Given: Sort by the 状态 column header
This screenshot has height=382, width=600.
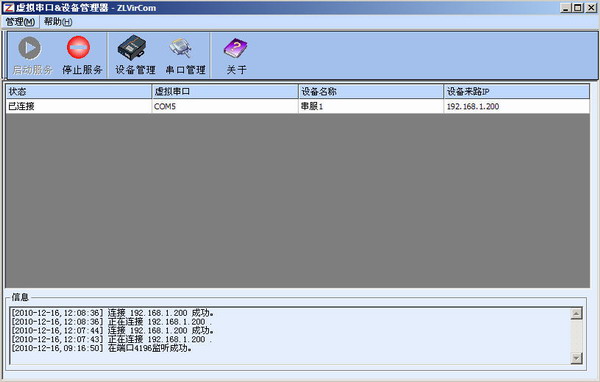Looking at the screenshot, I should point(78,91).
